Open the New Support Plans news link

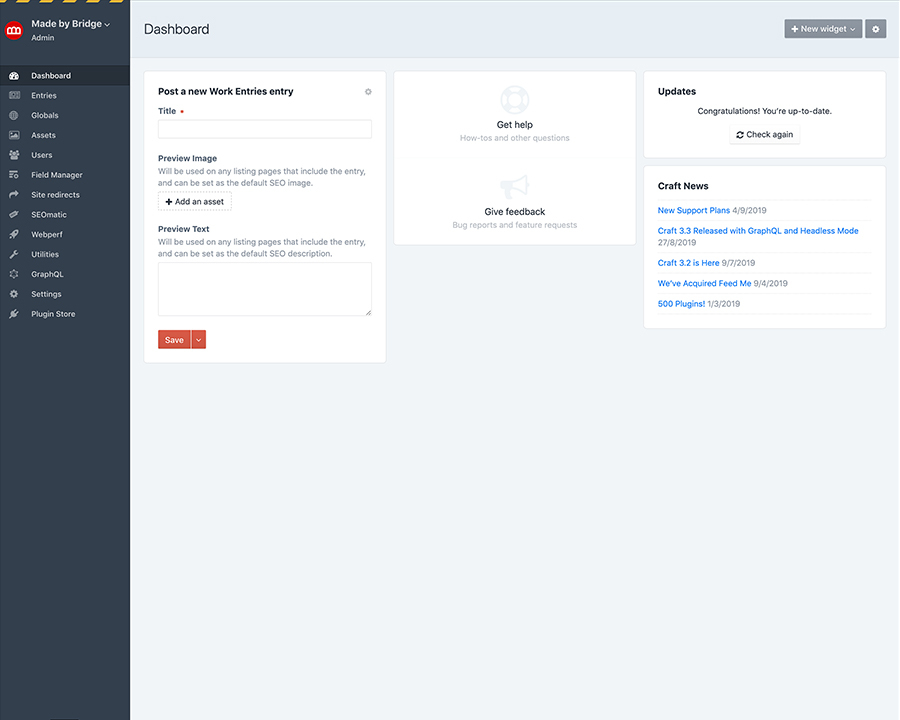tap(693, 211)
